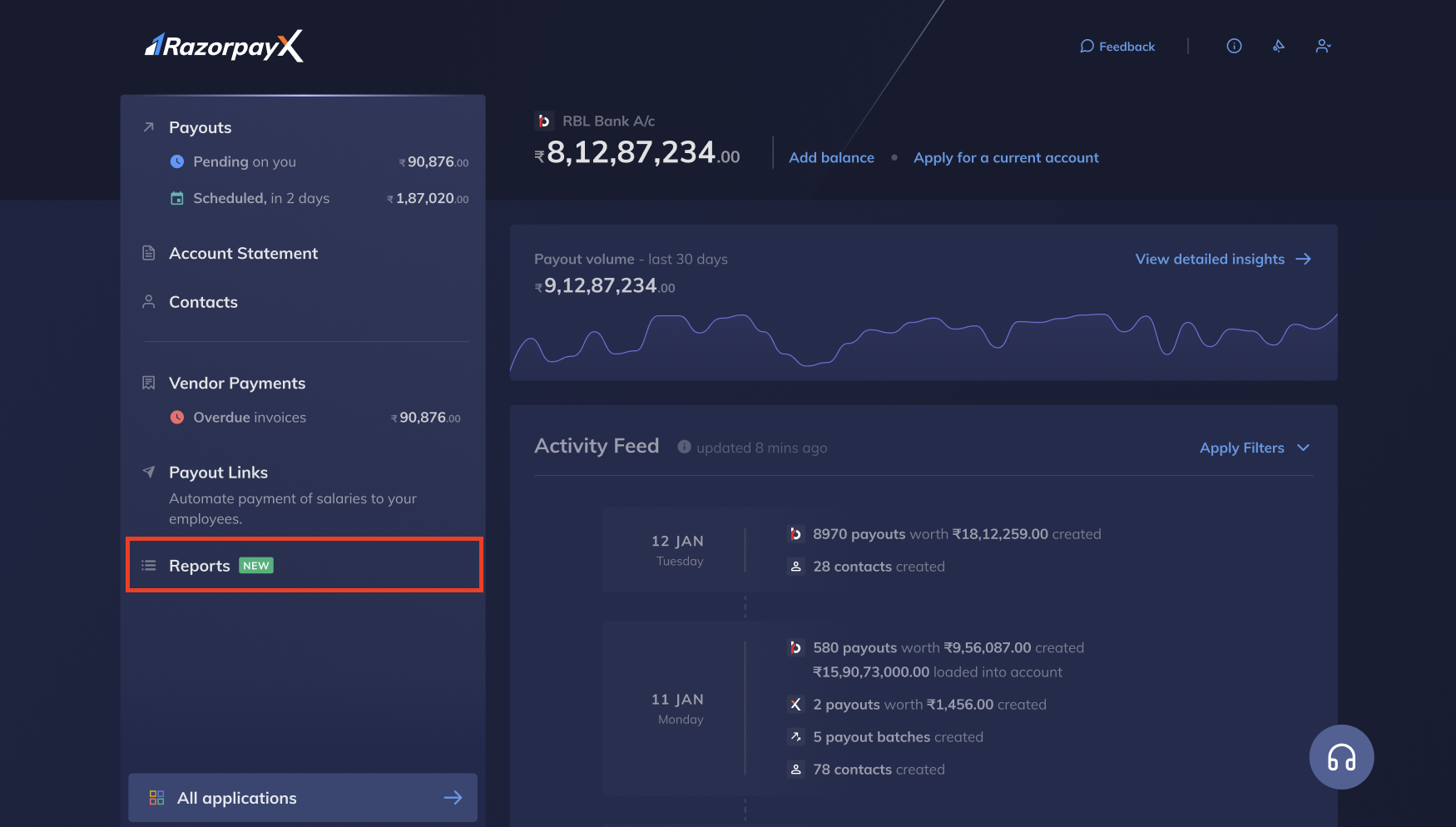
Task: Click the Apply Filters chevron
Action: [1303, 448]
